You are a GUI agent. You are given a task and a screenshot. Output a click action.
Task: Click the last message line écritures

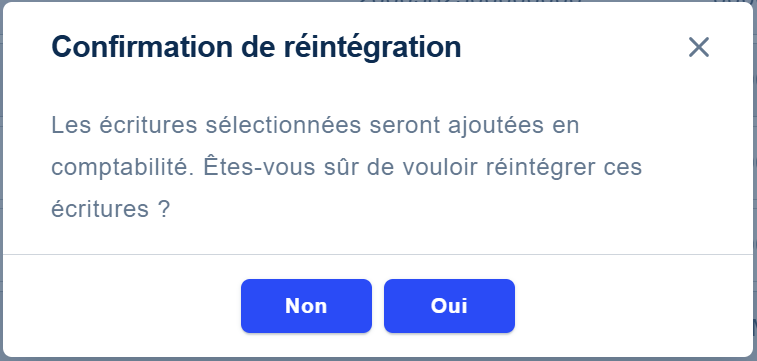pyautogui.click(x=100, y=209)
